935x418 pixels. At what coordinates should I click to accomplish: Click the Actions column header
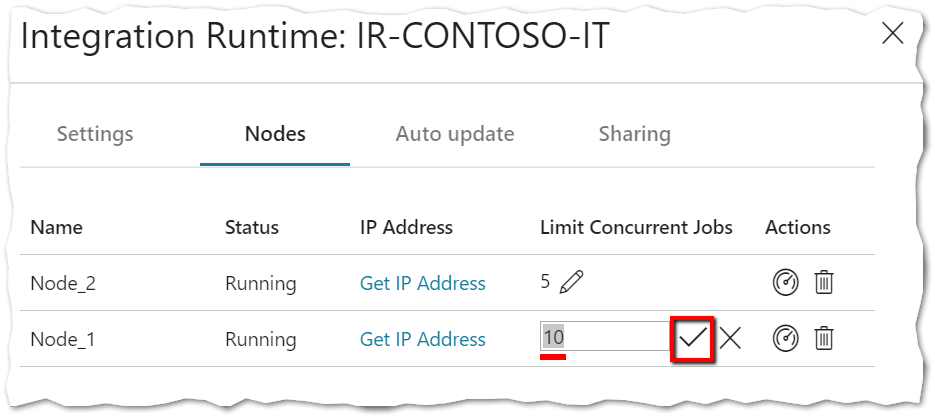click(x=798, y=227)
